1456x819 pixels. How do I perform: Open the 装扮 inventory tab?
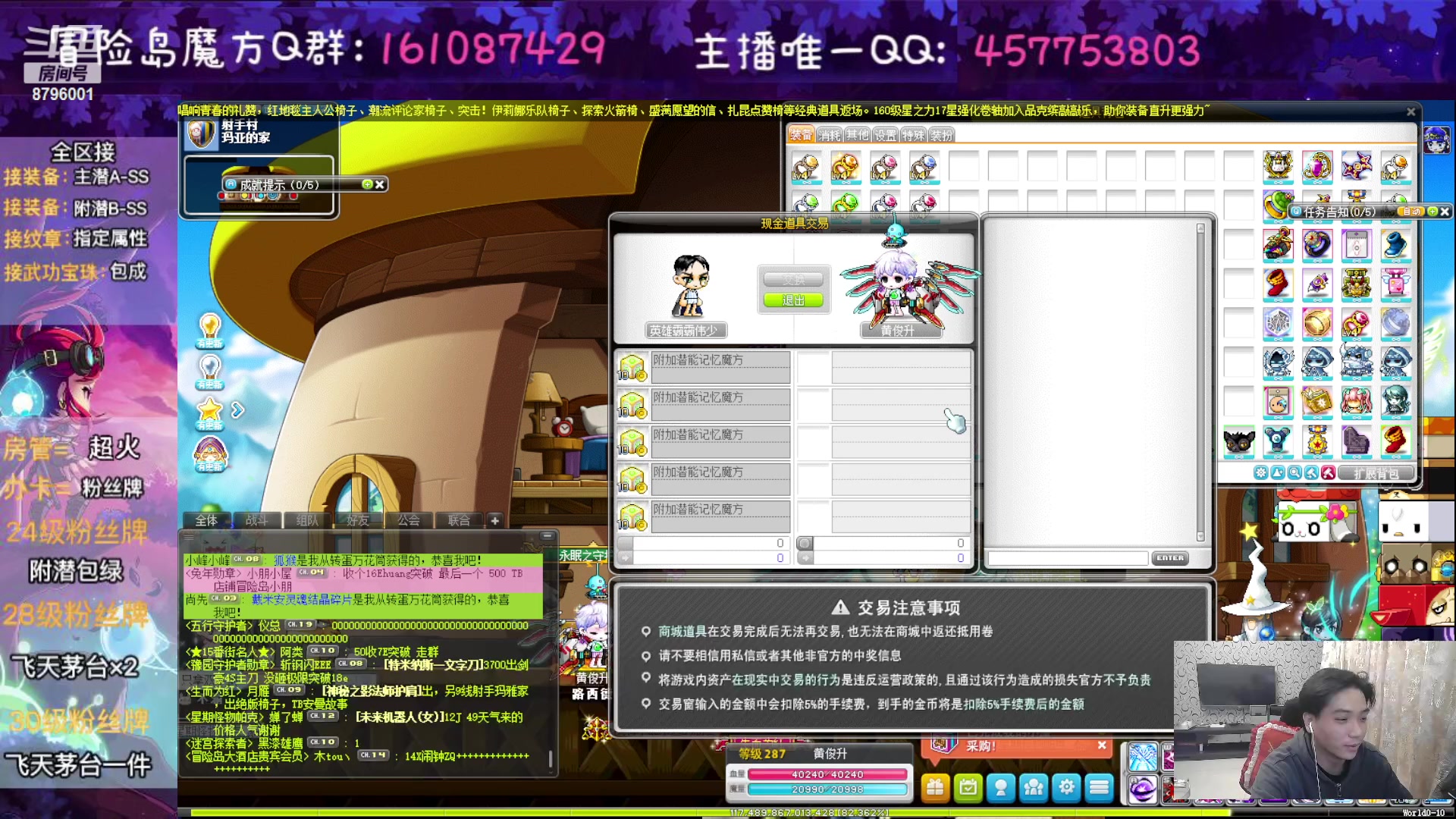click(x=941, y=135)
